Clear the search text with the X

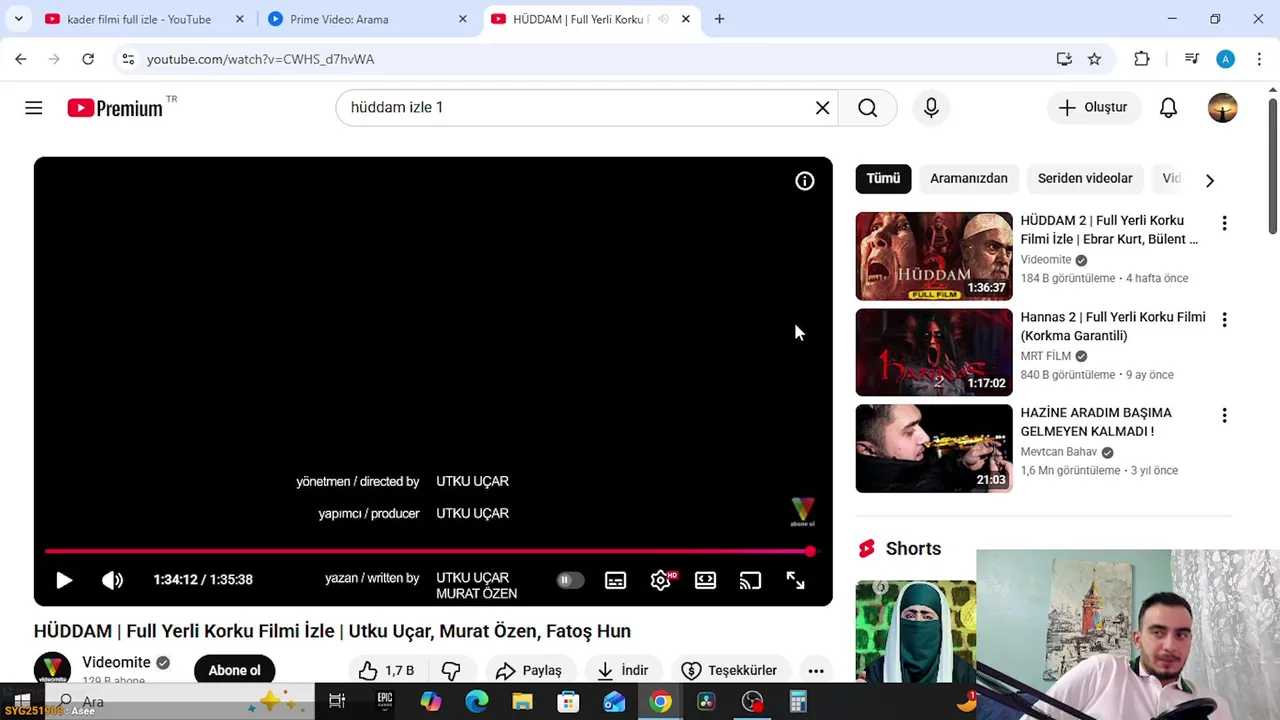tap(822, 108)
